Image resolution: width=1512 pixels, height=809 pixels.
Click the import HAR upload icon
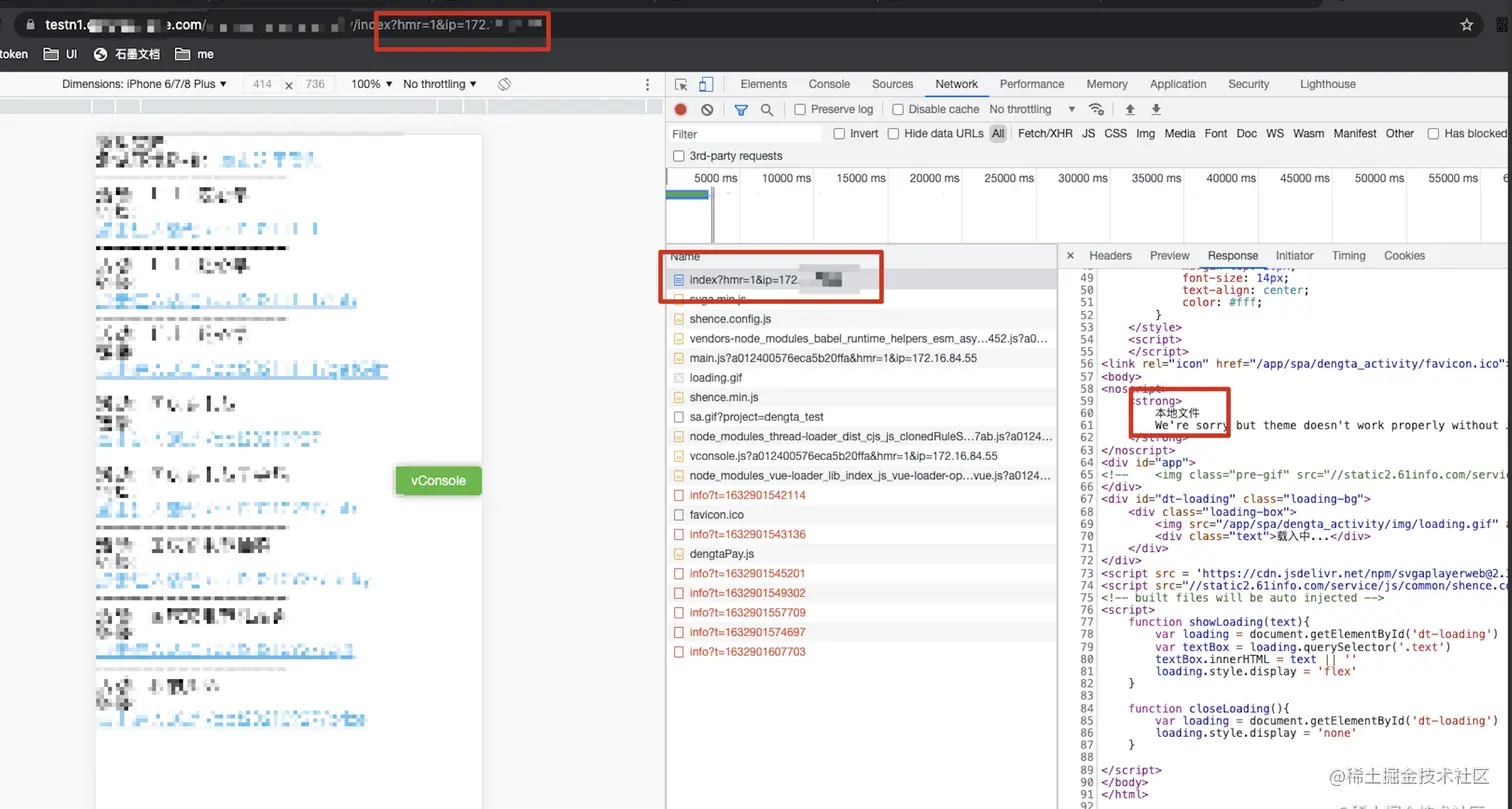(1130, 110)
